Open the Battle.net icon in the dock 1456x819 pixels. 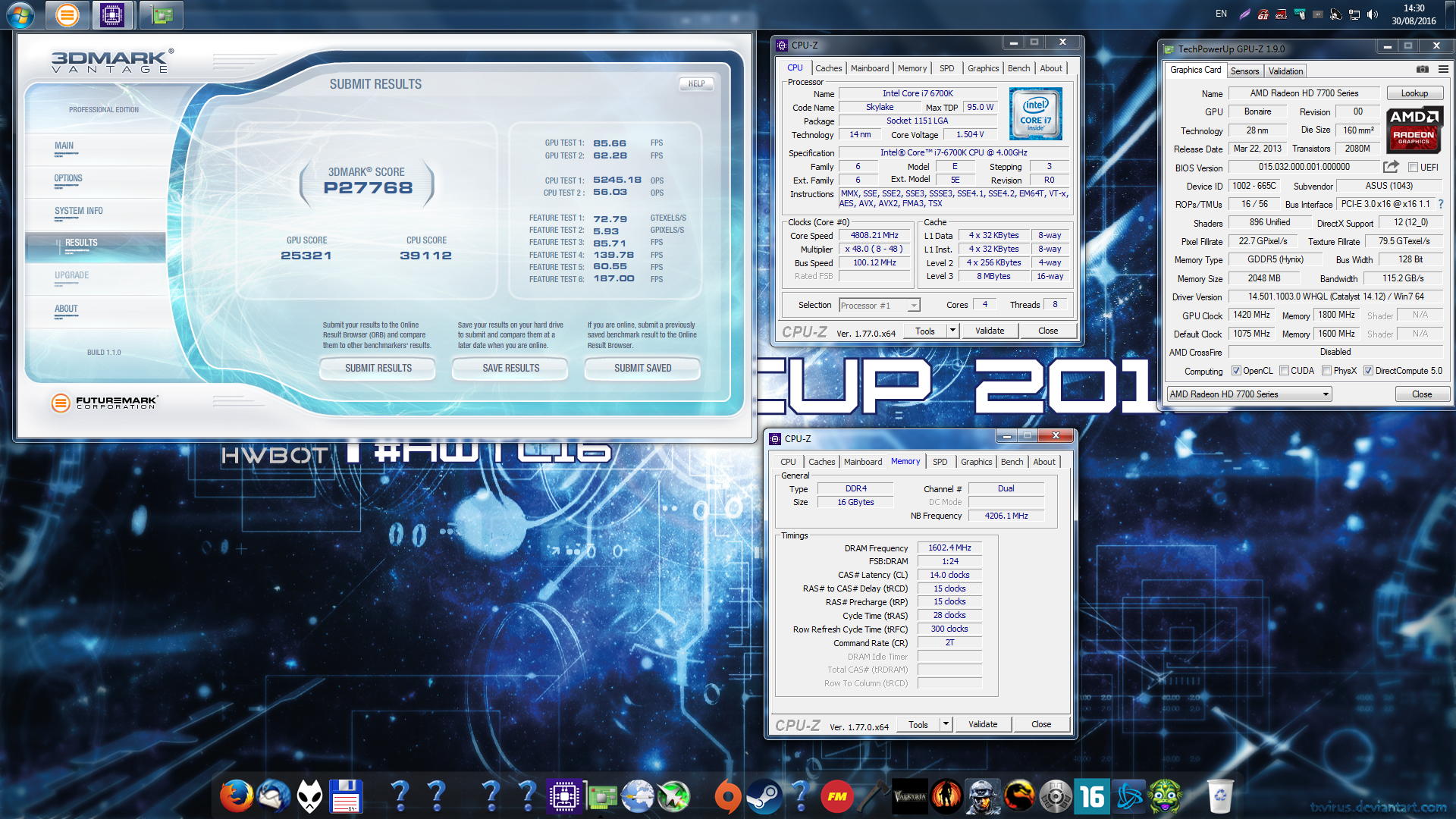pos(1129,796)
